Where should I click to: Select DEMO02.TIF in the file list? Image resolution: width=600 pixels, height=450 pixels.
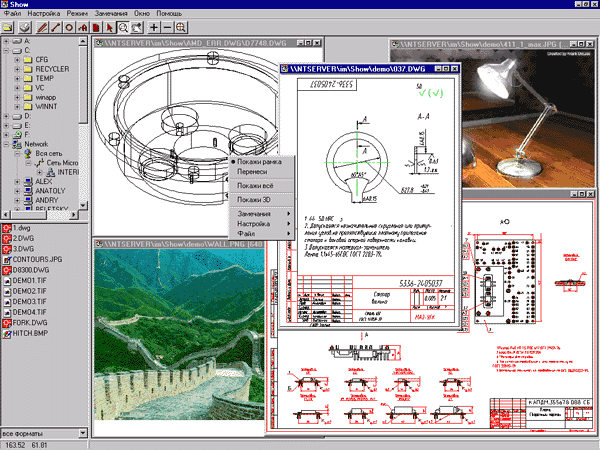29,291
